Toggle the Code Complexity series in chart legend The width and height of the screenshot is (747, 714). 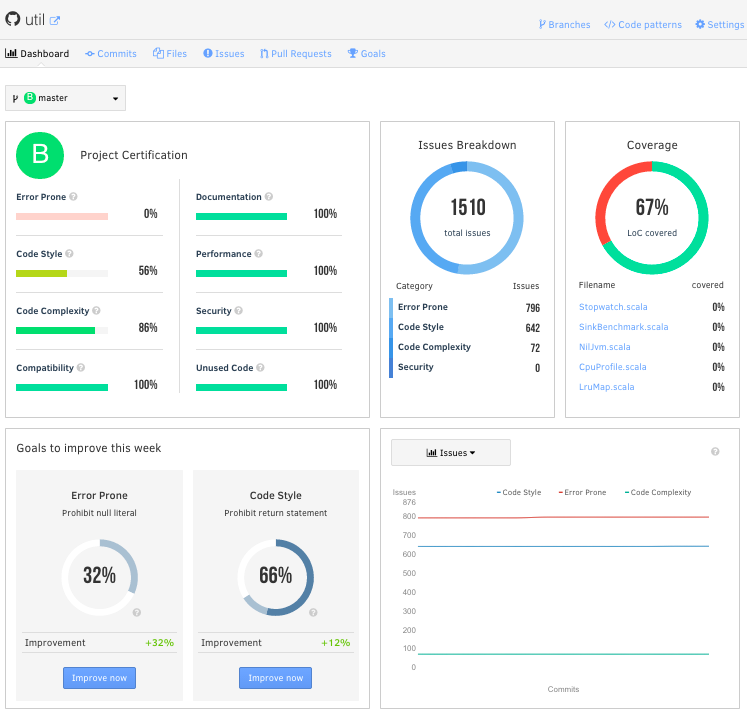pyautogui.click(x=657, y=492)
